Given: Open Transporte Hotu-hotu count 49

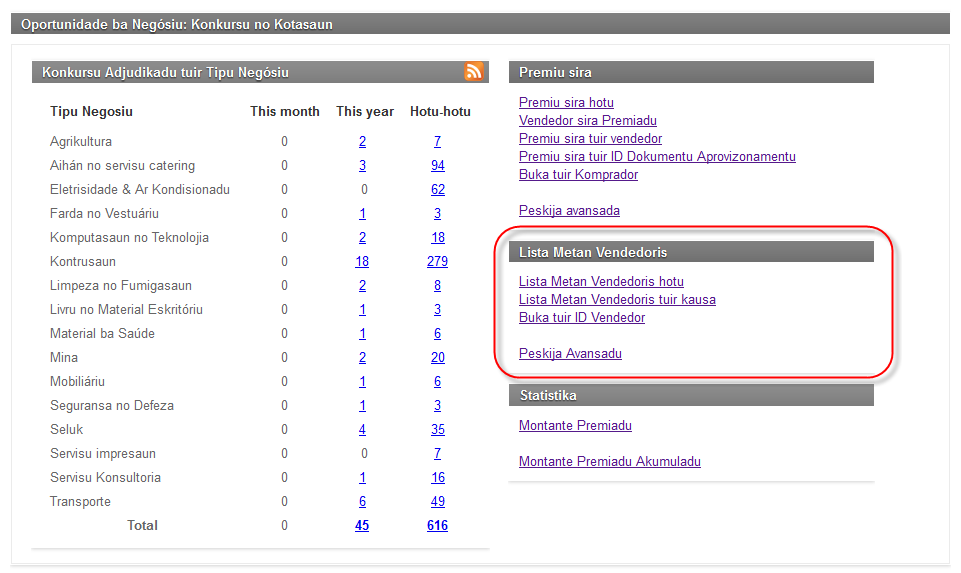Looking at the screenshot, I should (437, 502).
